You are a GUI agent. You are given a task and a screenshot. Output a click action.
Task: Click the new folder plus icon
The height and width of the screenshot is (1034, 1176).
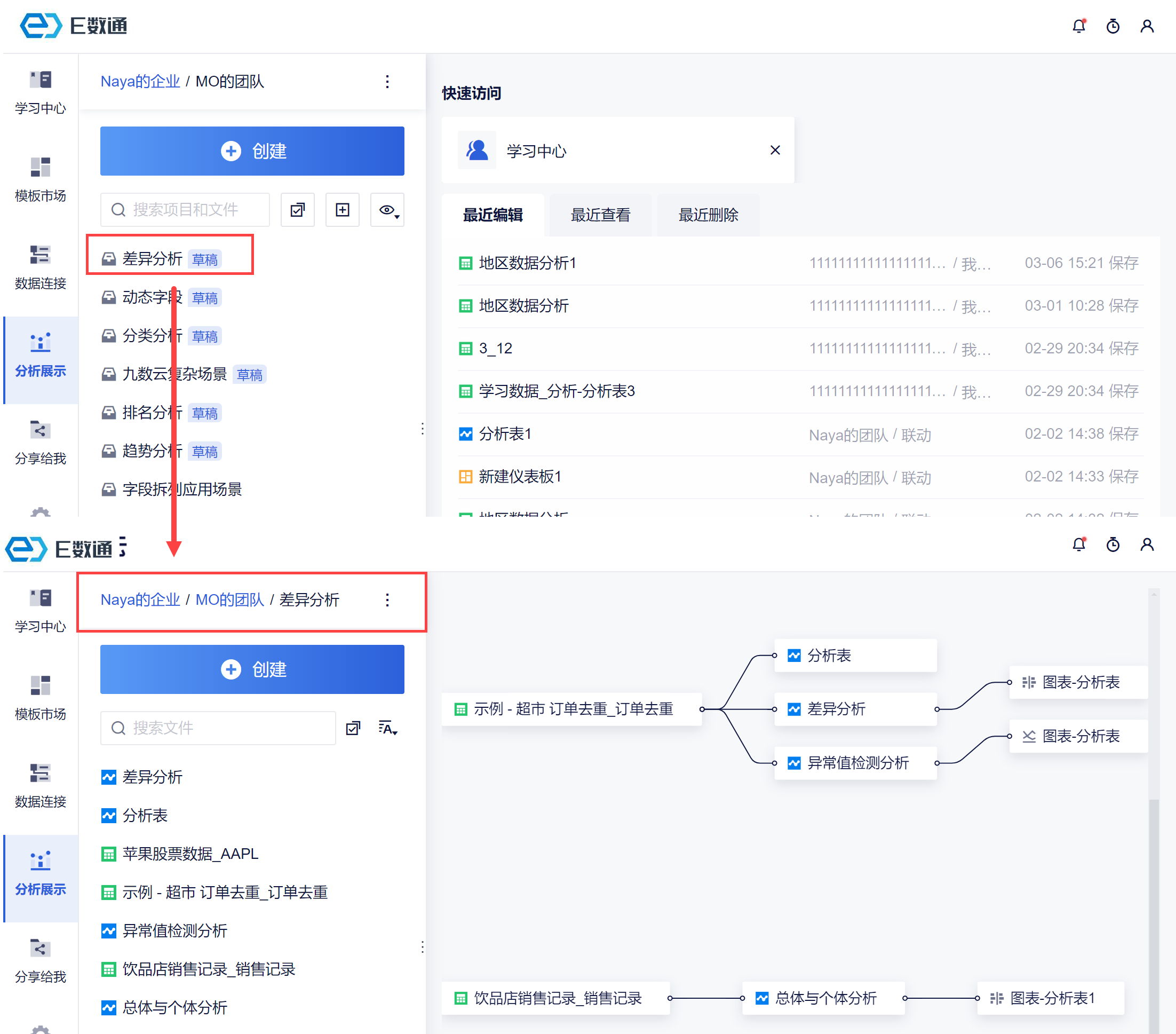[x=343, y=210]
